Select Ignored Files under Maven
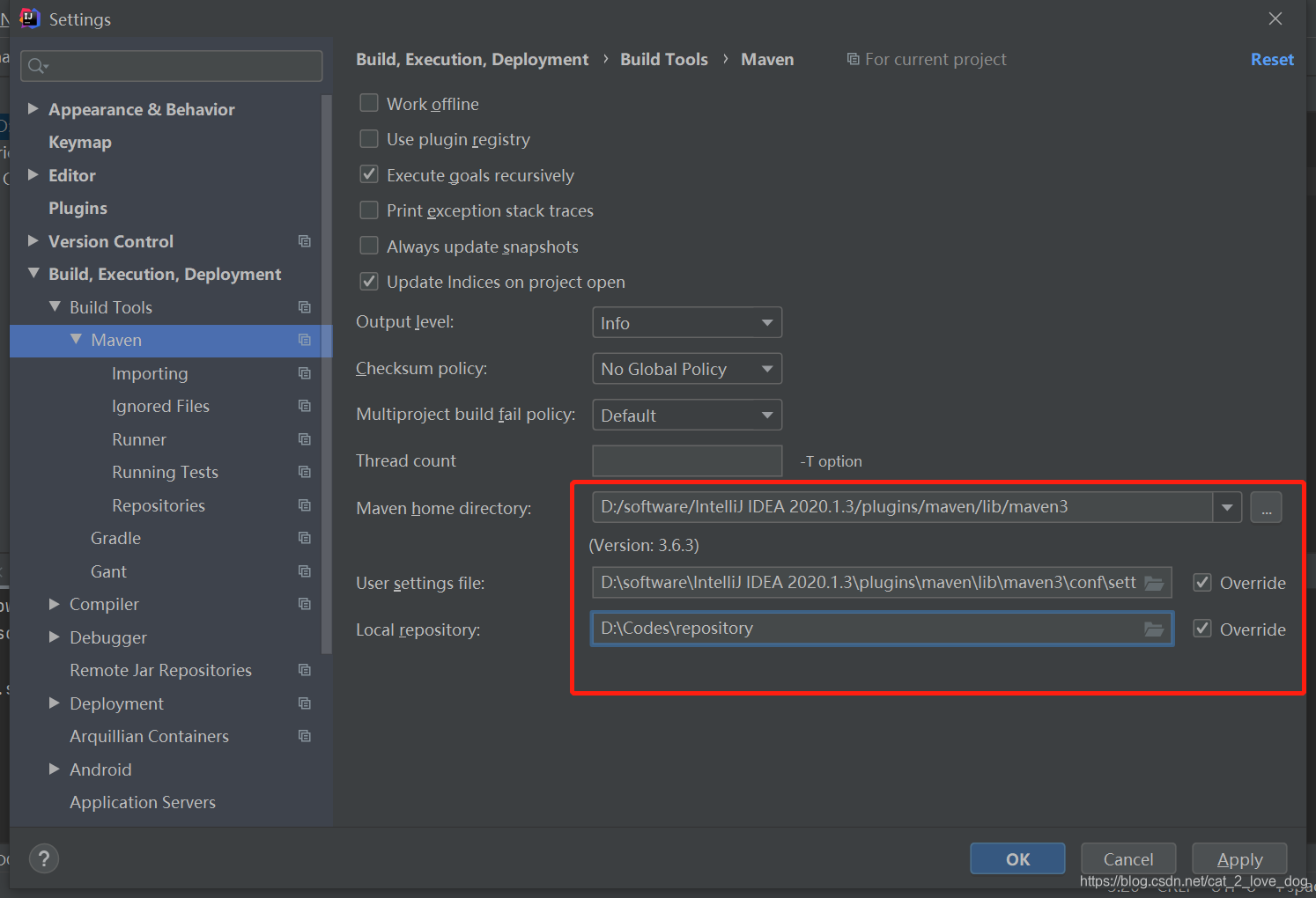Screen dimensions: 1316x898 [x=160, y=406]
